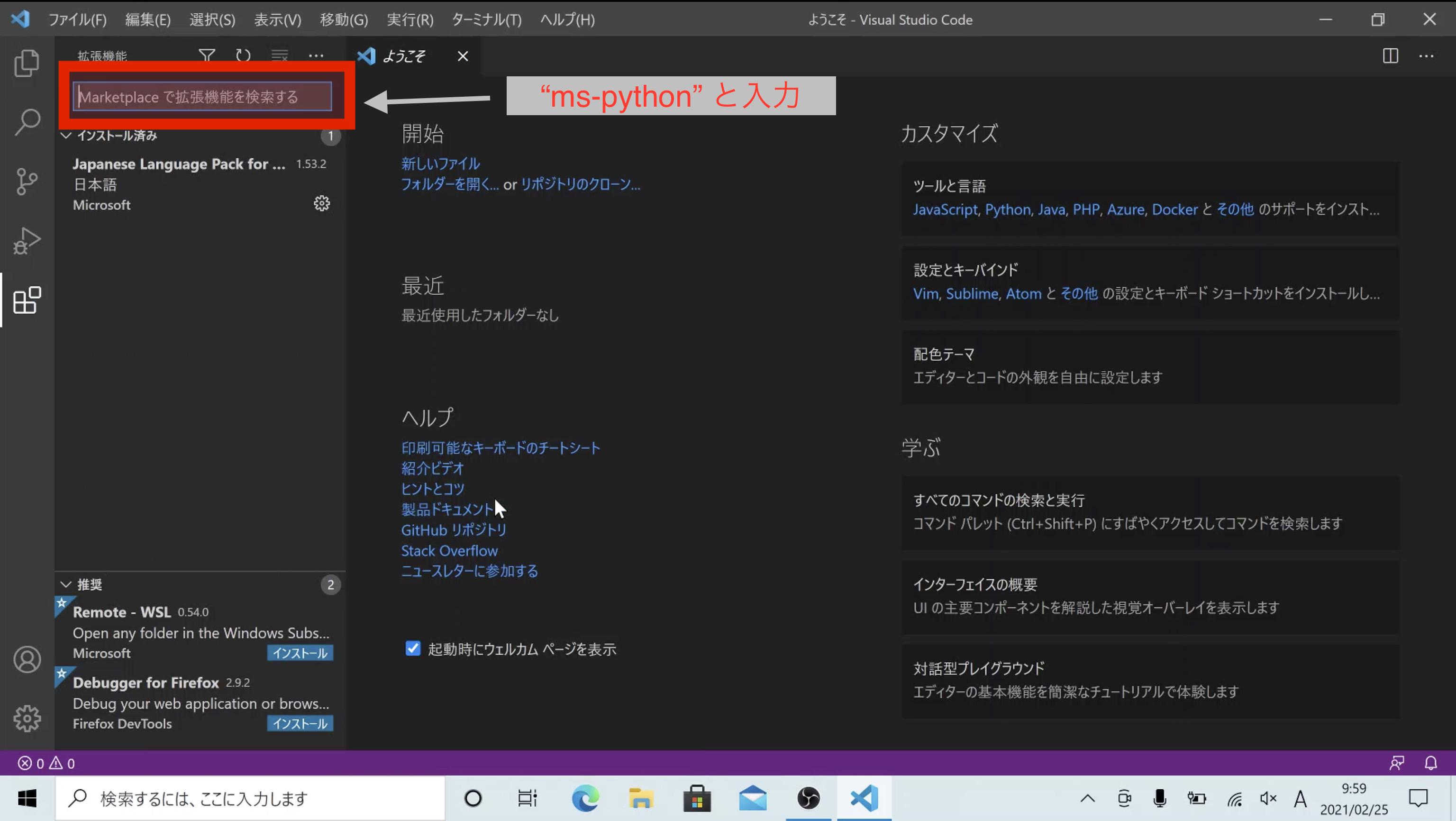Image resolution: width=1456 pixels, height=821 pixels.
Task: Click the feedback icon in status bar
Action: pyautogui.click(x=1396, y=763)
